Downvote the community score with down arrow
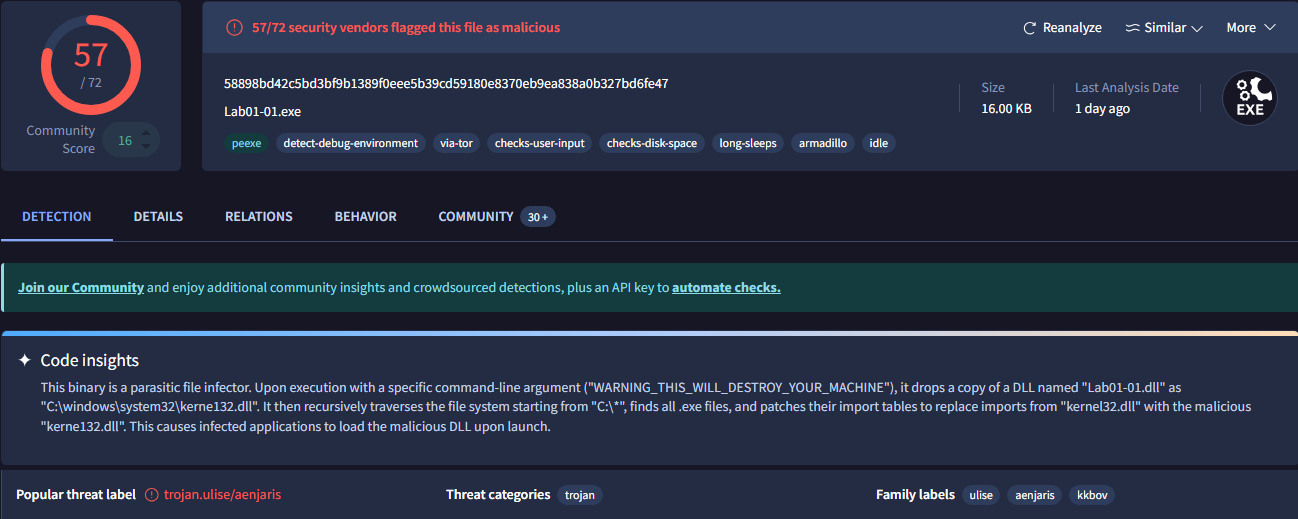1298x519 pixels. point(146,148)
